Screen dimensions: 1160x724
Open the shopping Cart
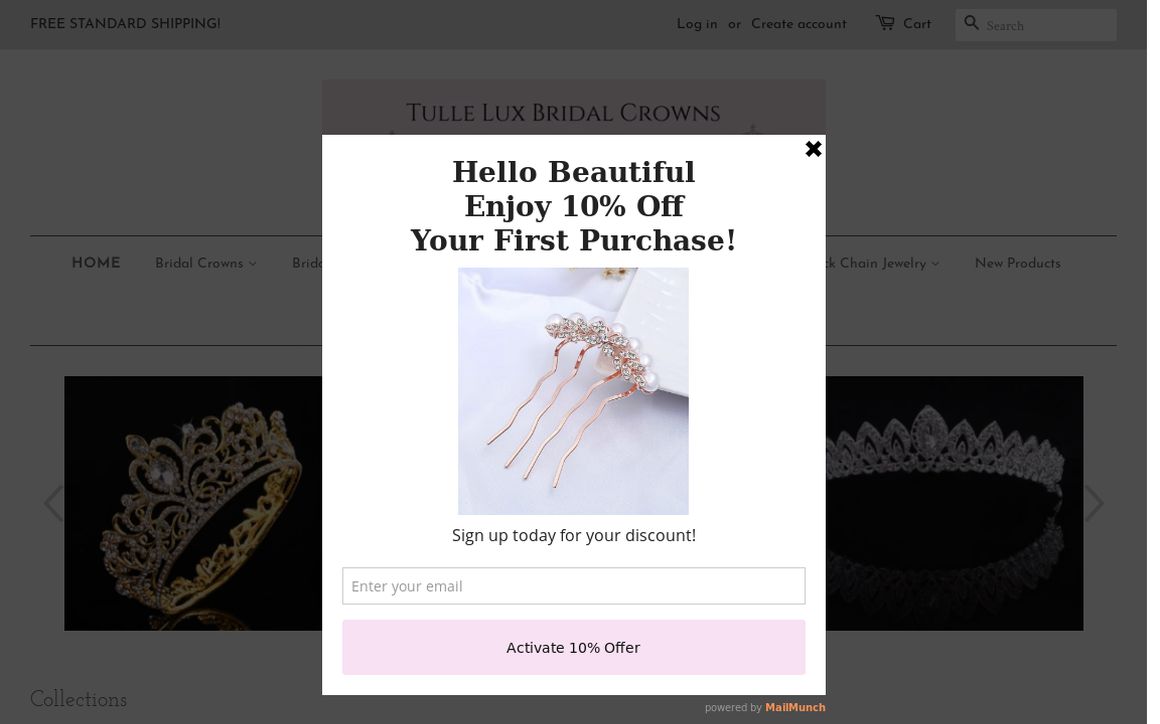click(916, 24)
